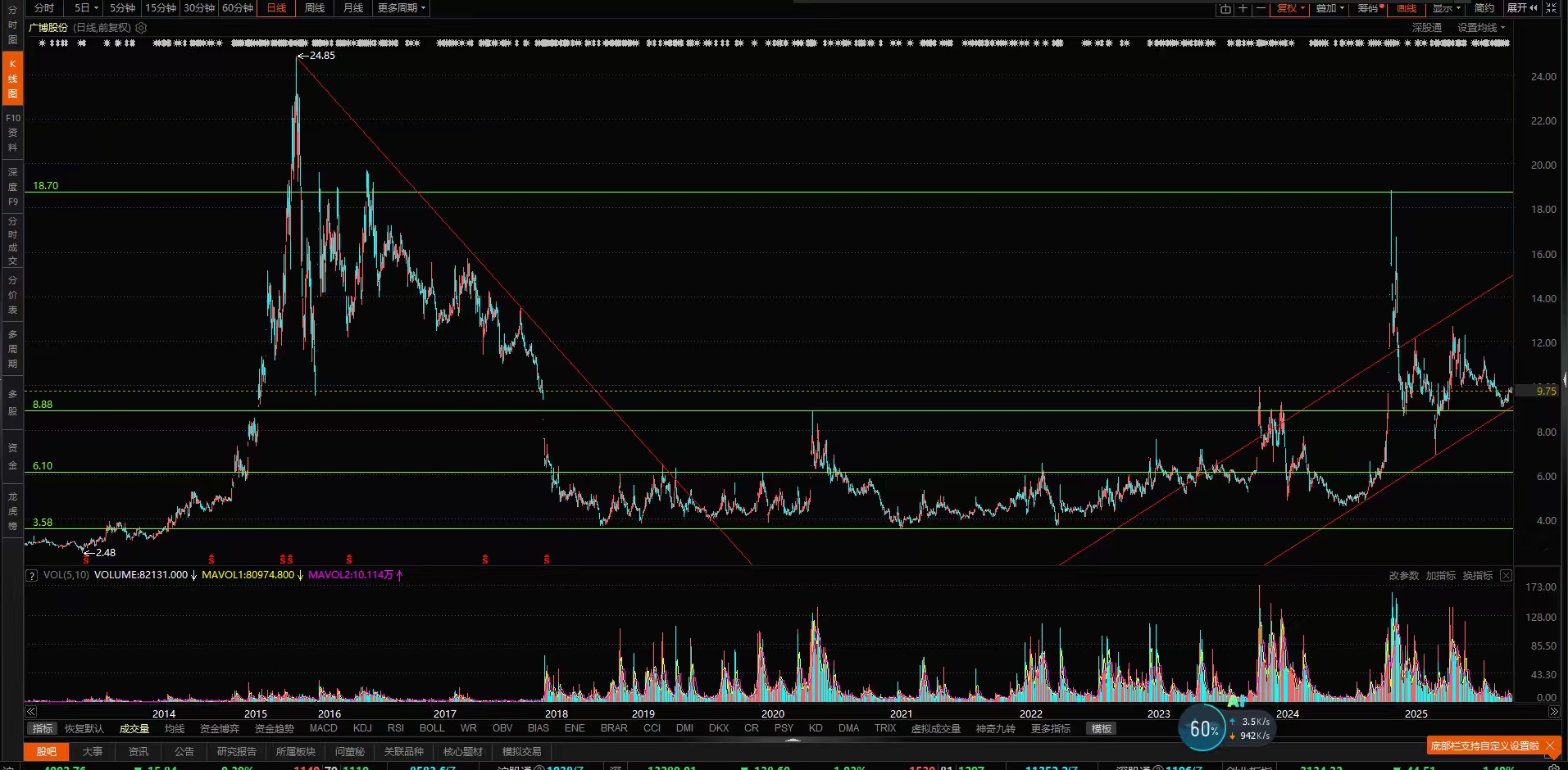Open 多周期 in left sidebar
Screen dimensions: 1568x770
click(x=12, y=349)
